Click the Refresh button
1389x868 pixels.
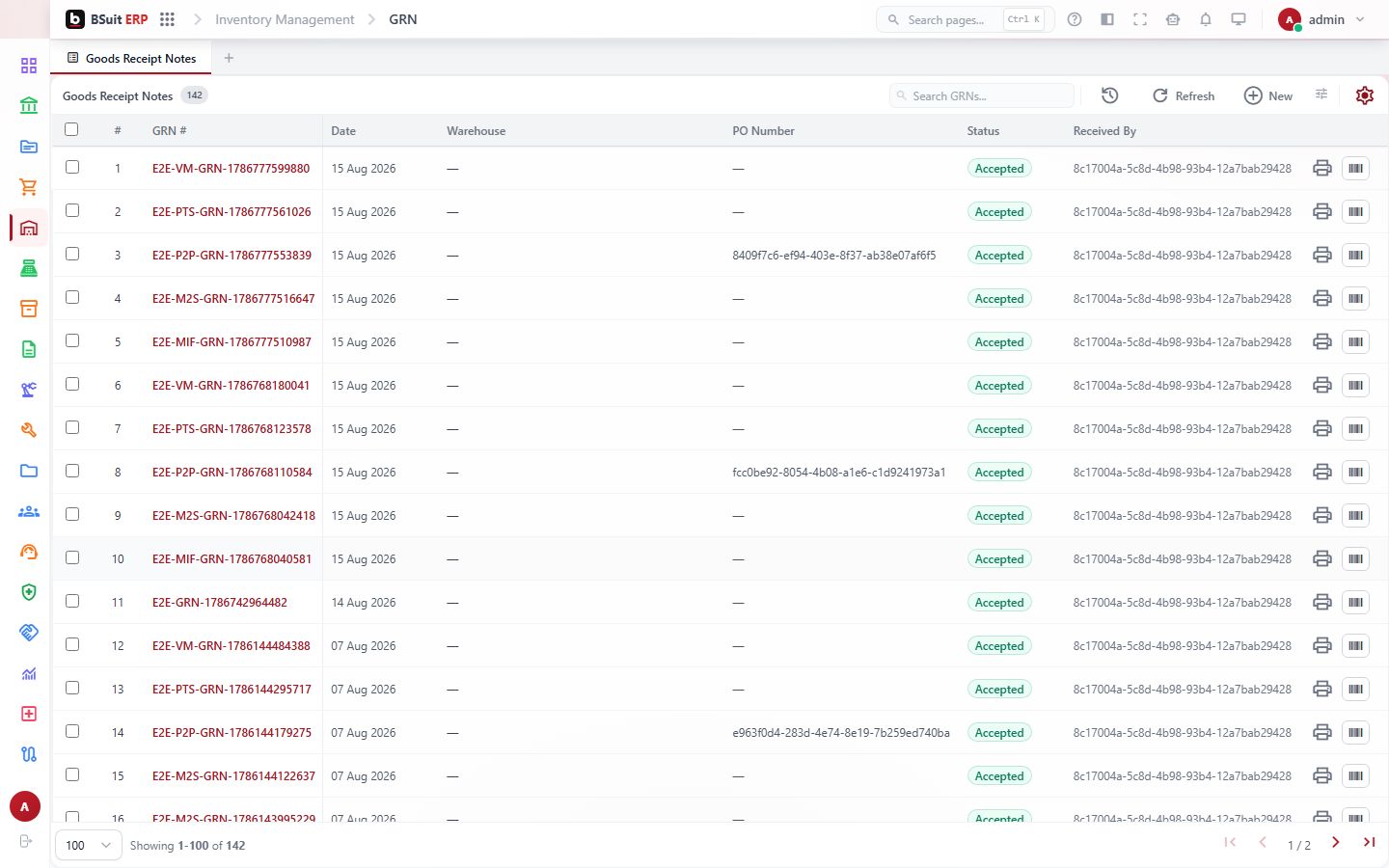1184,95
